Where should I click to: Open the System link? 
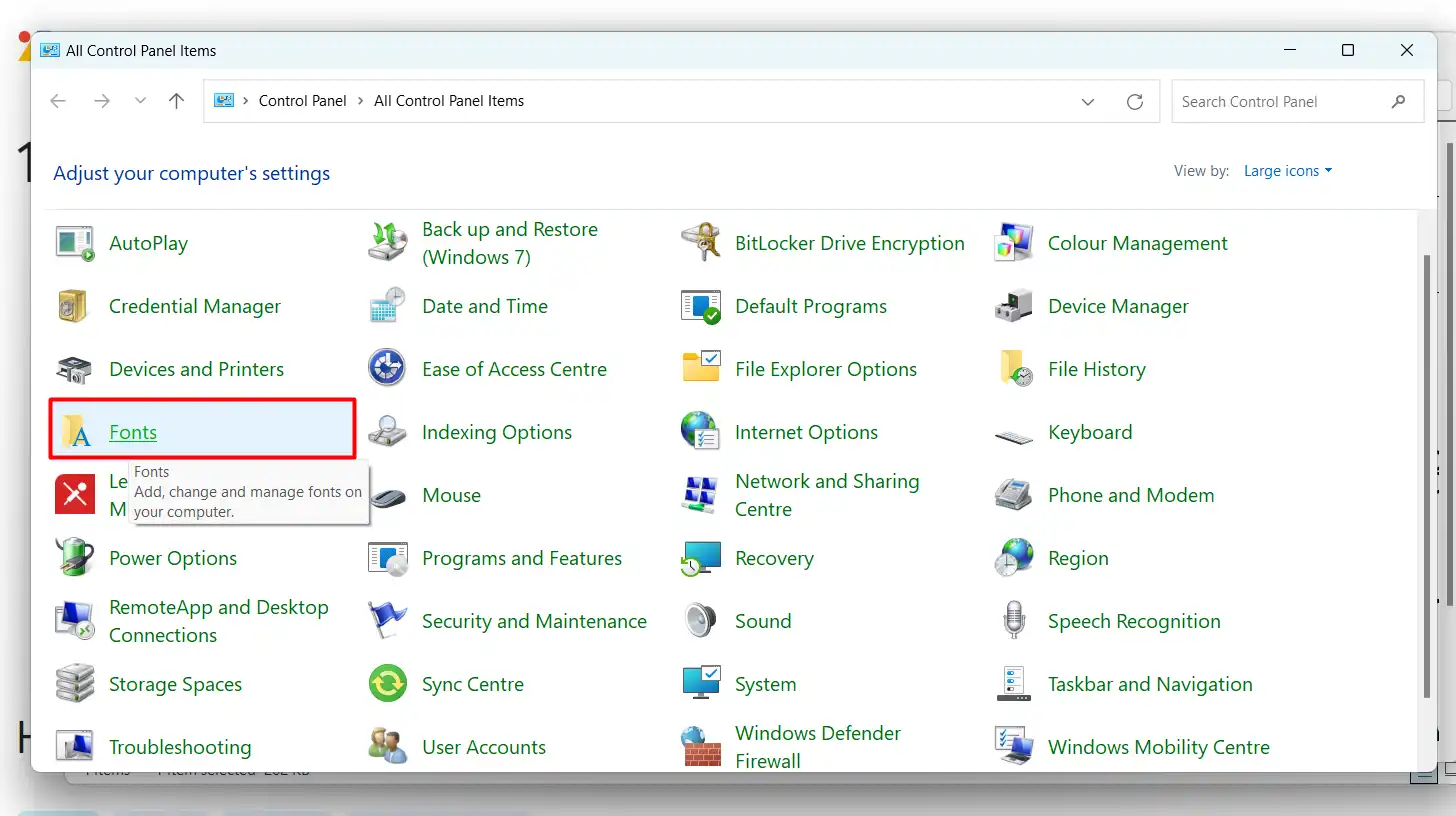click(x=766, y=684)
